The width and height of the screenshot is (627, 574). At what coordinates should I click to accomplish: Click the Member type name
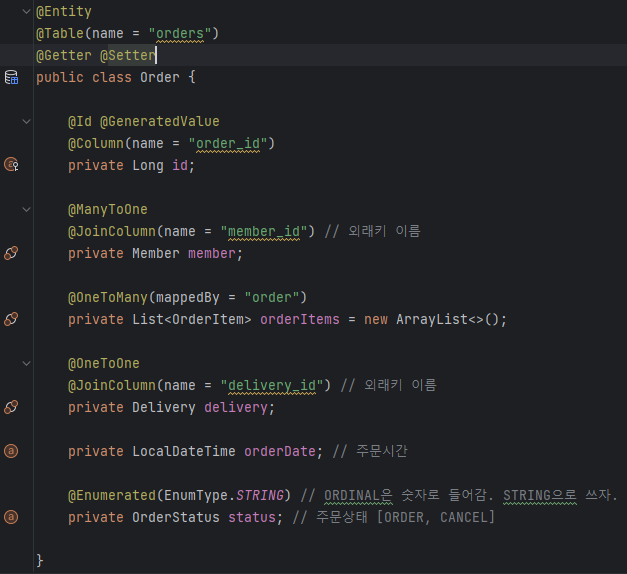[156, 253]
